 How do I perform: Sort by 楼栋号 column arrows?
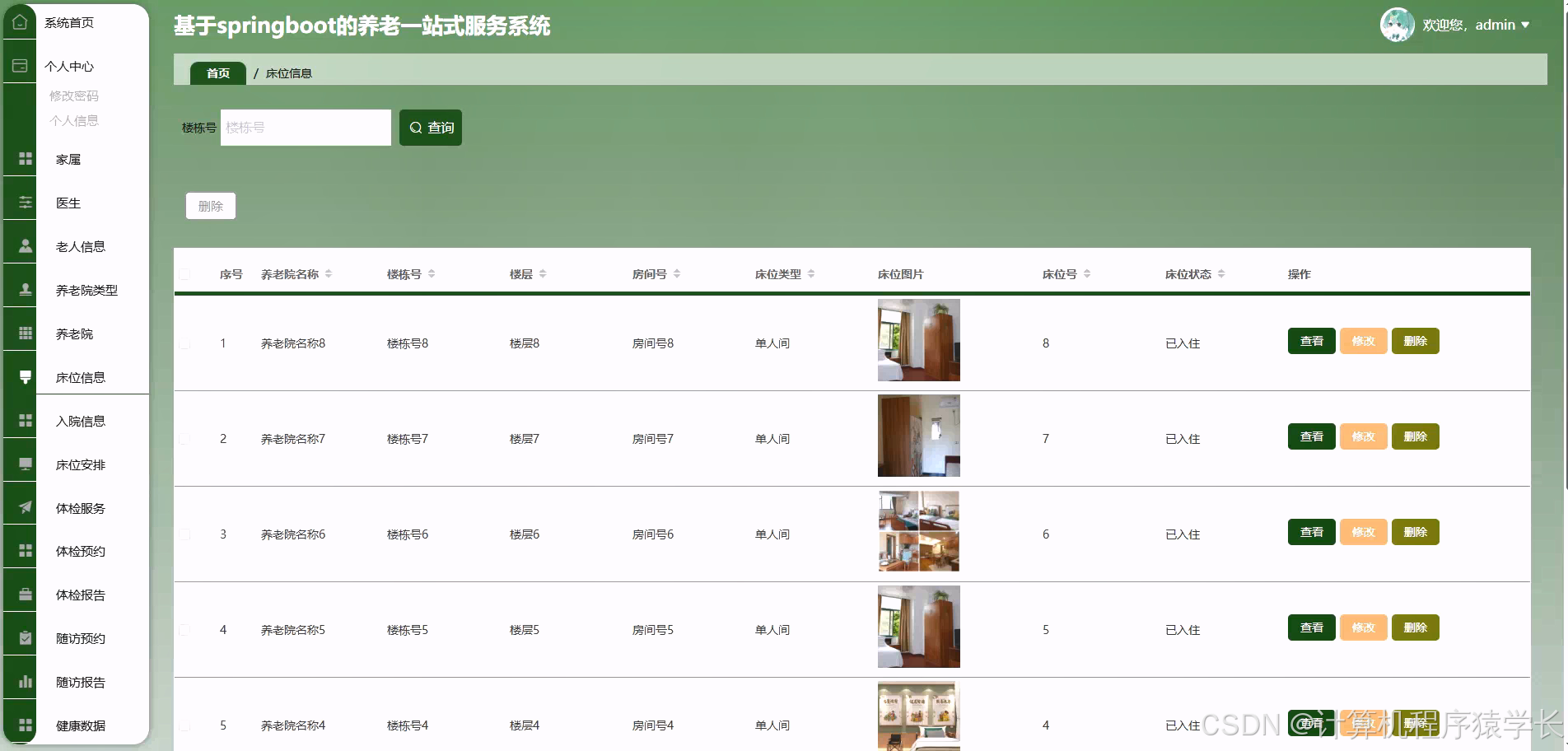(x=432, y=273)
